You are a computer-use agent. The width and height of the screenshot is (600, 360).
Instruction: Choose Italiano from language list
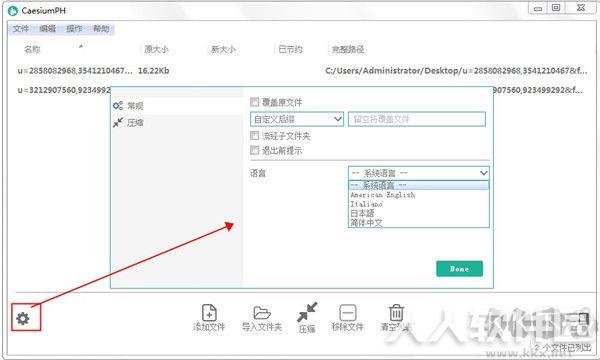(x=419, y=204)
